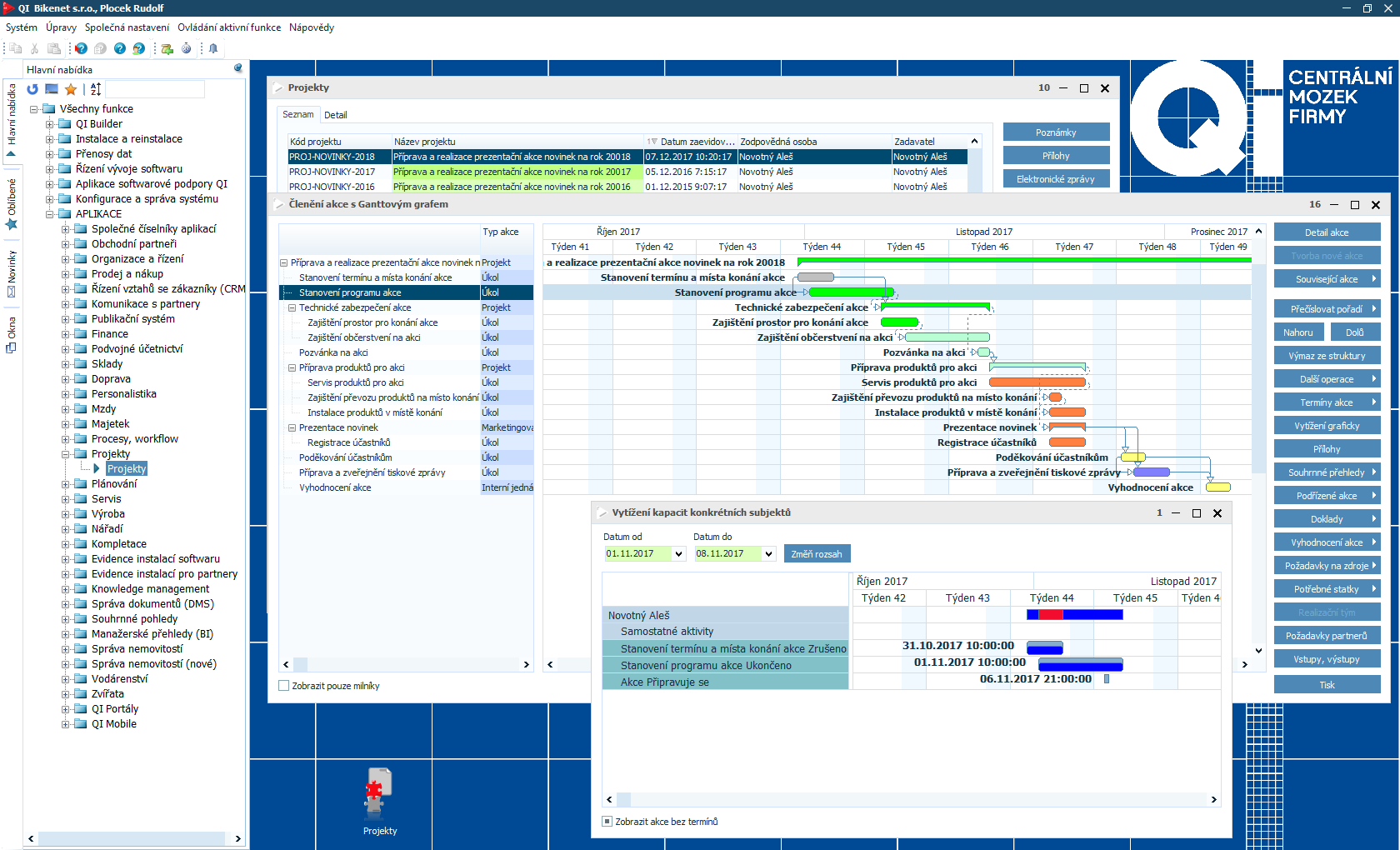Click the orange star favorites icon
Viewport: 1400px width, 850px height.
[x=71, y=89]
